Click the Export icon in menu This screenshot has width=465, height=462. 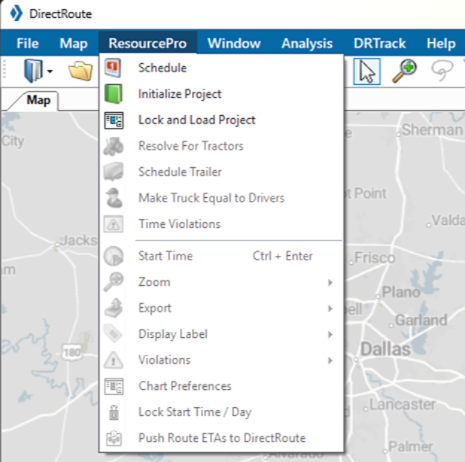(x=113, y=308)
